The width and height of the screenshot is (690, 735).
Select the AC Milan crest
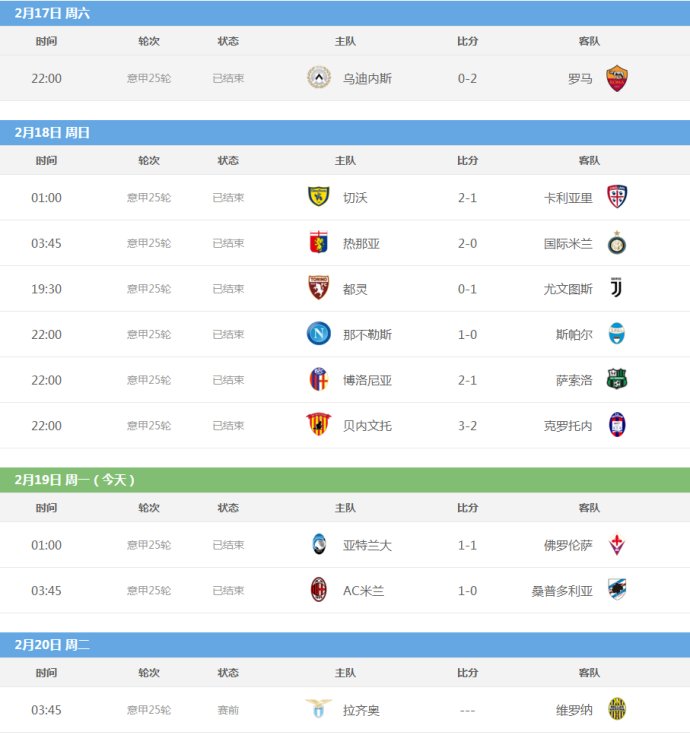click(x=319, y=590)
